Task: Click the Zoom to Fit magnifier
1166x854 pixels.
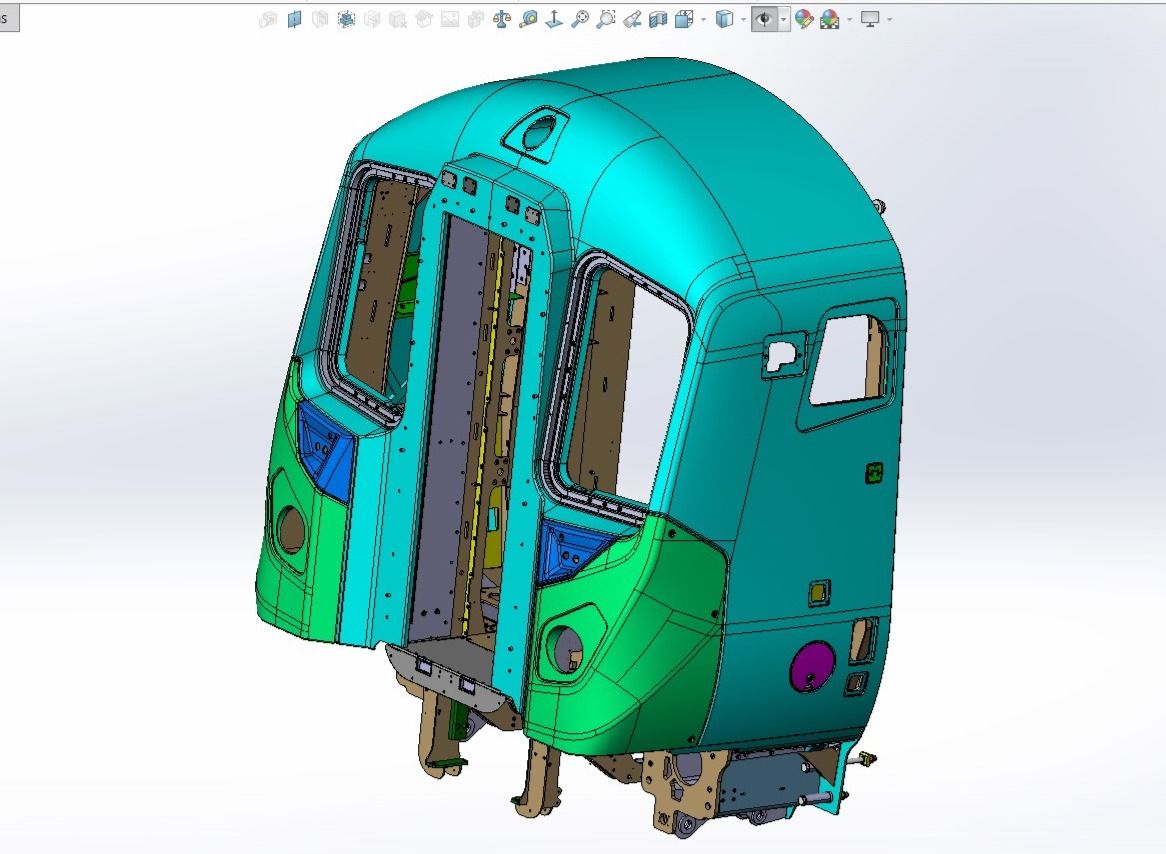Action: pyautogui.click(x=580, y=19)
